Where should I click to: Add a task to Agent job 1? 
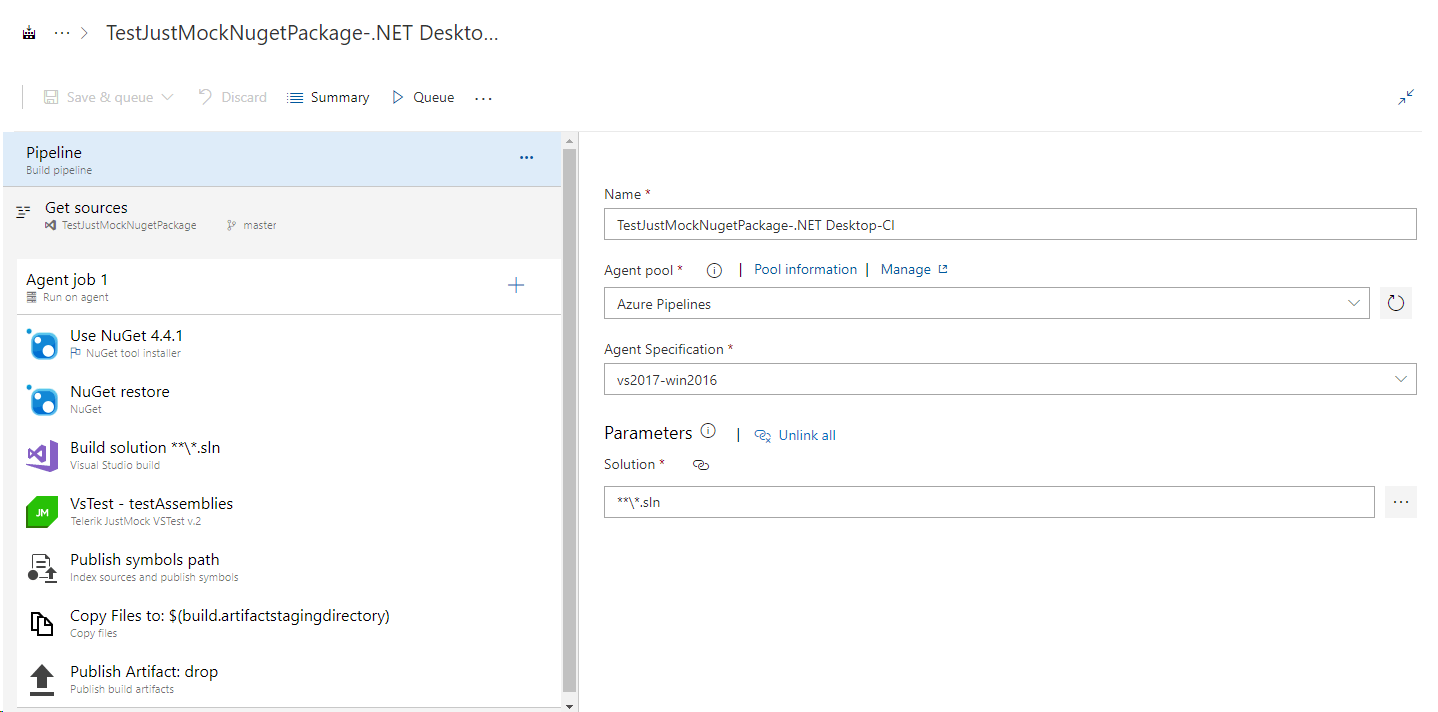click(516, 285)
